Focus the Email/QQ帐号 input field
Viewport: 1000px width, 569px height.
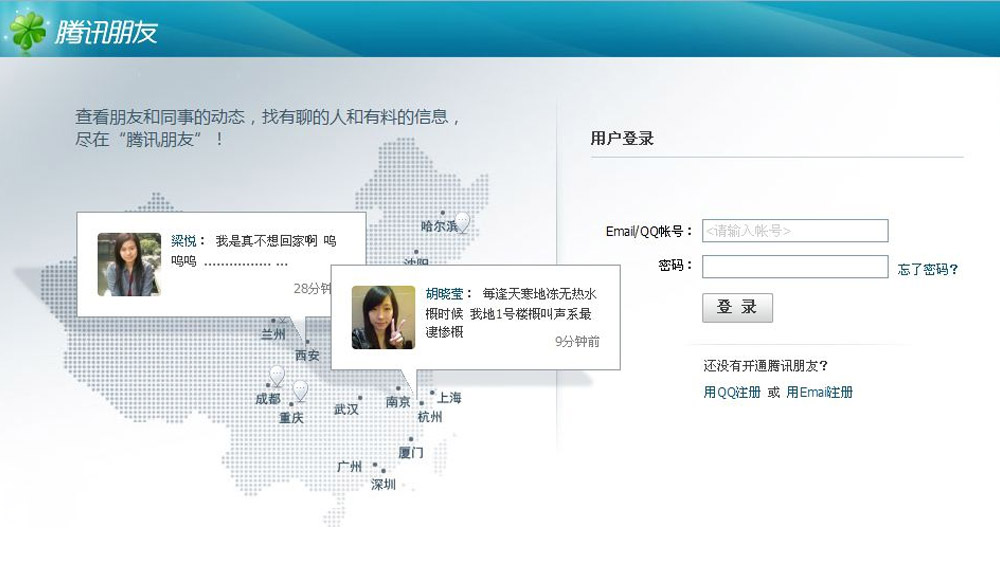[795, 231]
